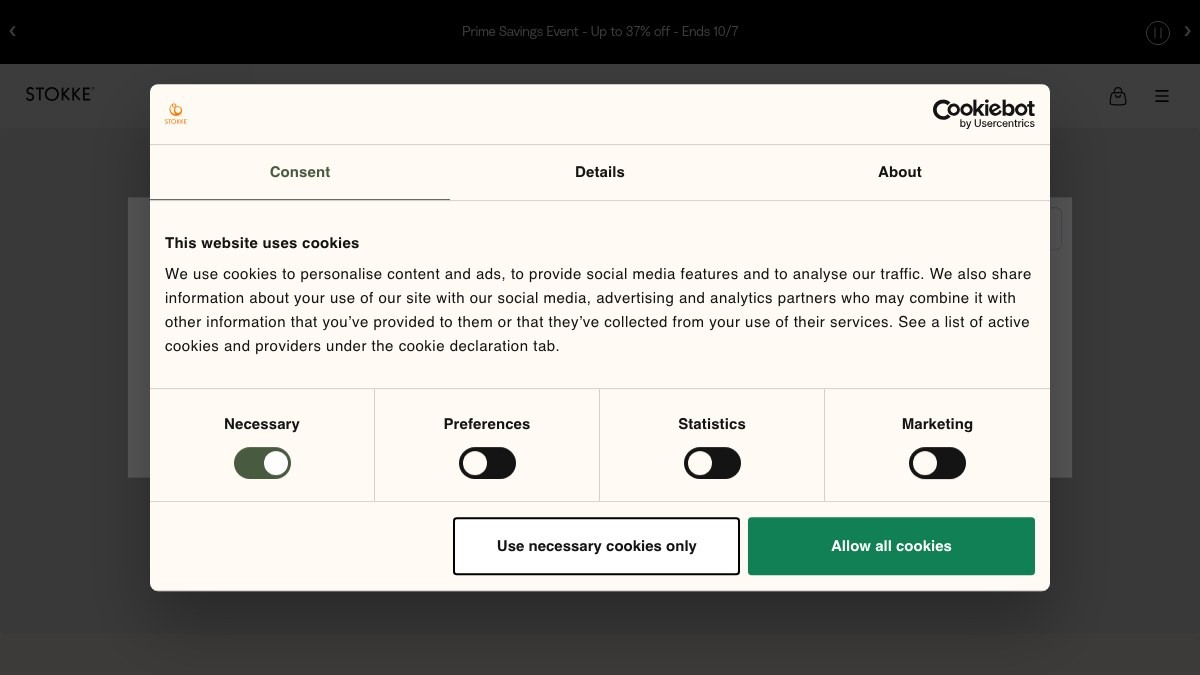
Task: Open the hamburger menu icon
Action: [1162, 96]
